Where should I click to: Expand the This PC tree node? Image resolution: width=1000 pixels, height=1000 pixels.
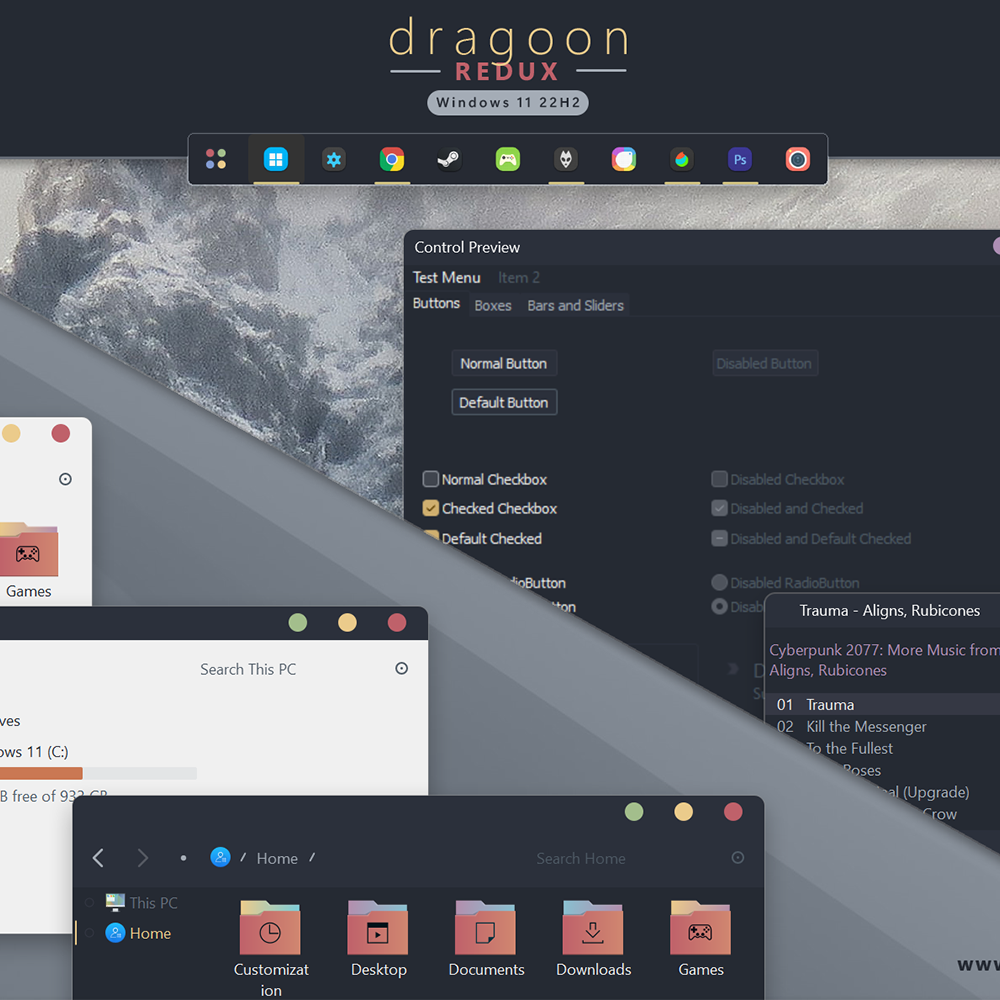coord(89,903)
